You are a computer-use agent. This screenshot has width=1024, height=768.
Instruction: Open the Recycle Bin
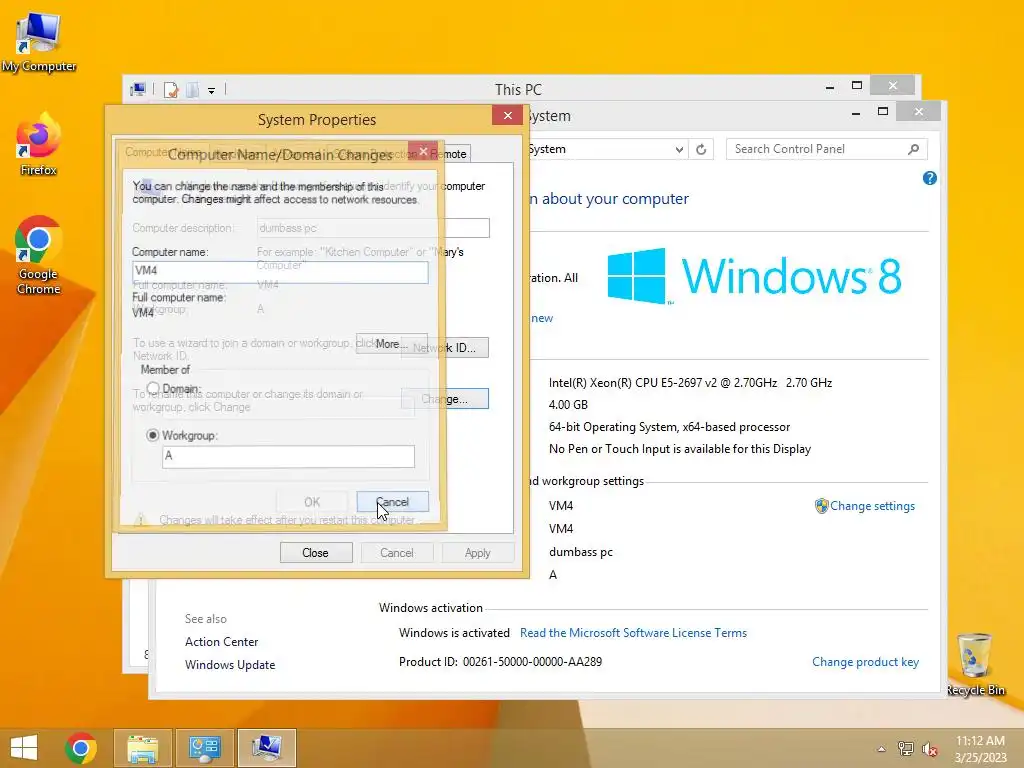click(975, 664)
